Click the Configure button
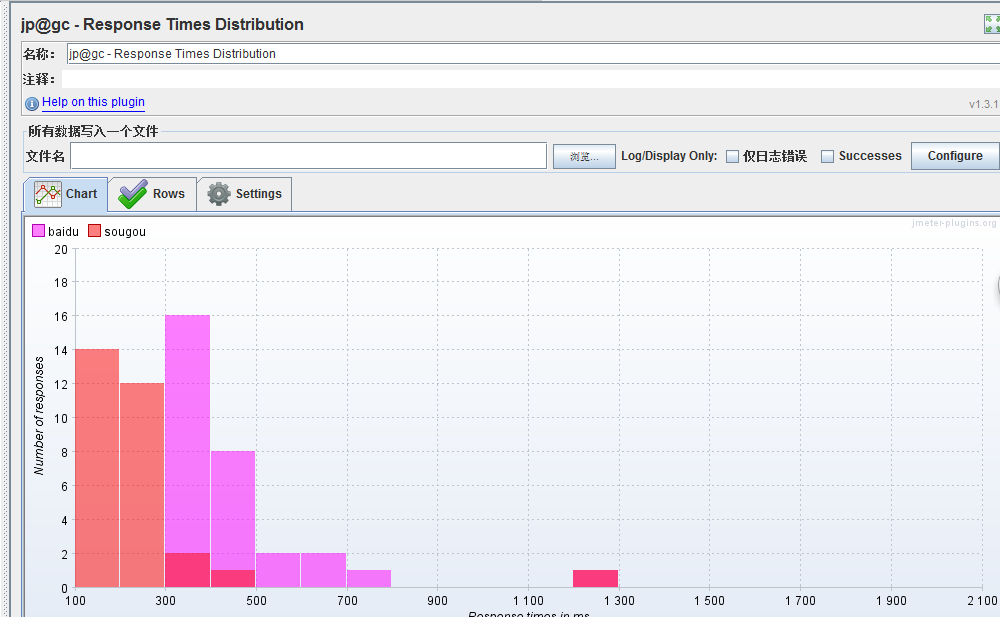Viewport: 1000px width, 617px height. [955, 156]
